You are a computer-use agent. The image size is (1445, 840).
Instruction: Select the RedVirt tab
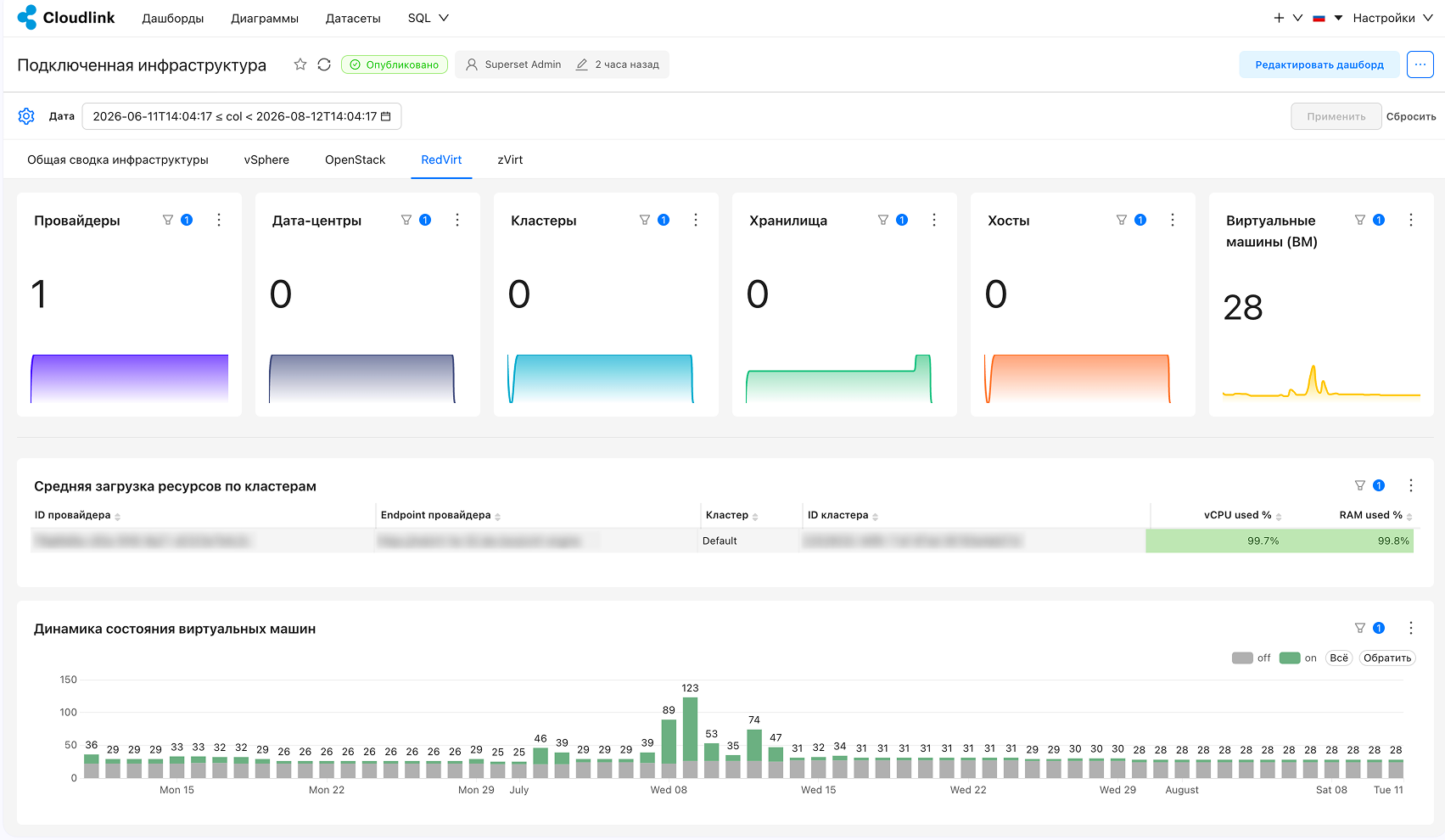point(441,160)
